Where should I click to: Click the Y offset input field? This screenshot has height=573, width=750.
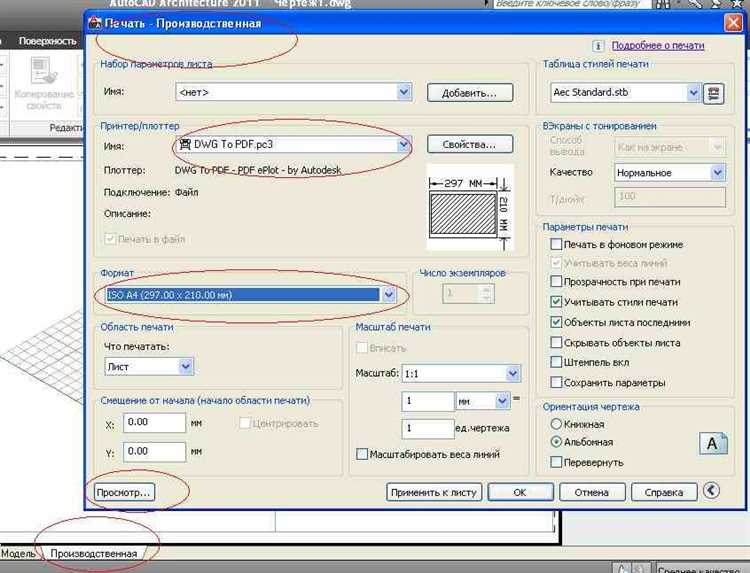154,452
